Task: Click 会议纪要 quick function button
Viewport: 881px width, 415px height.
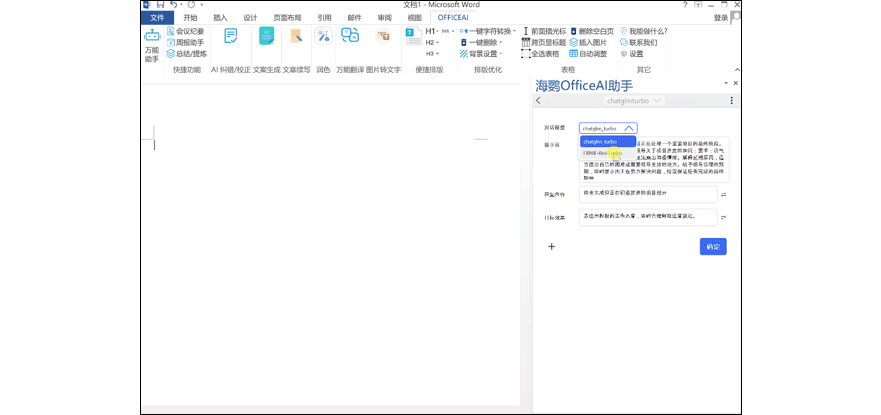Action: [x=184, y=32]
